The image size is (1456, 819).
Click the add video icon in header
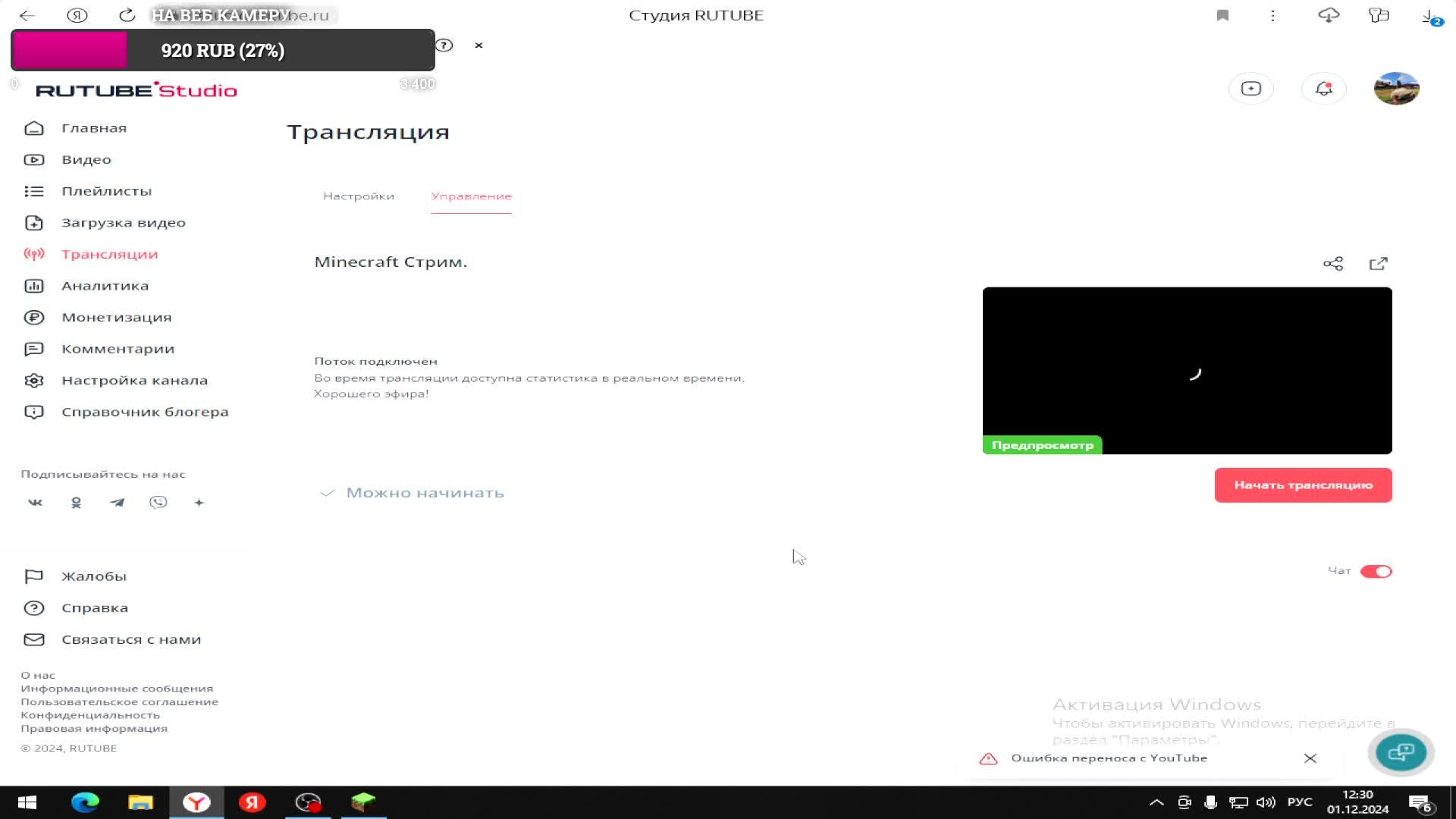pos(1251,89)
